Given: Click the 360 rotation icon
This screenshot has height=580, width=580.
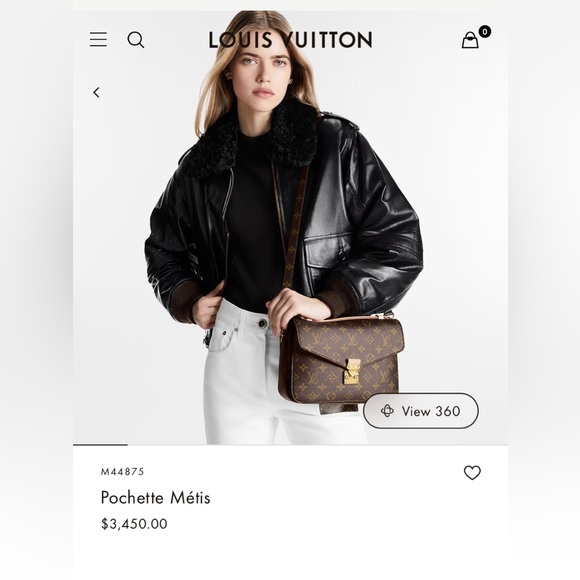Looking at the screenshot, I should coord(387,411).
